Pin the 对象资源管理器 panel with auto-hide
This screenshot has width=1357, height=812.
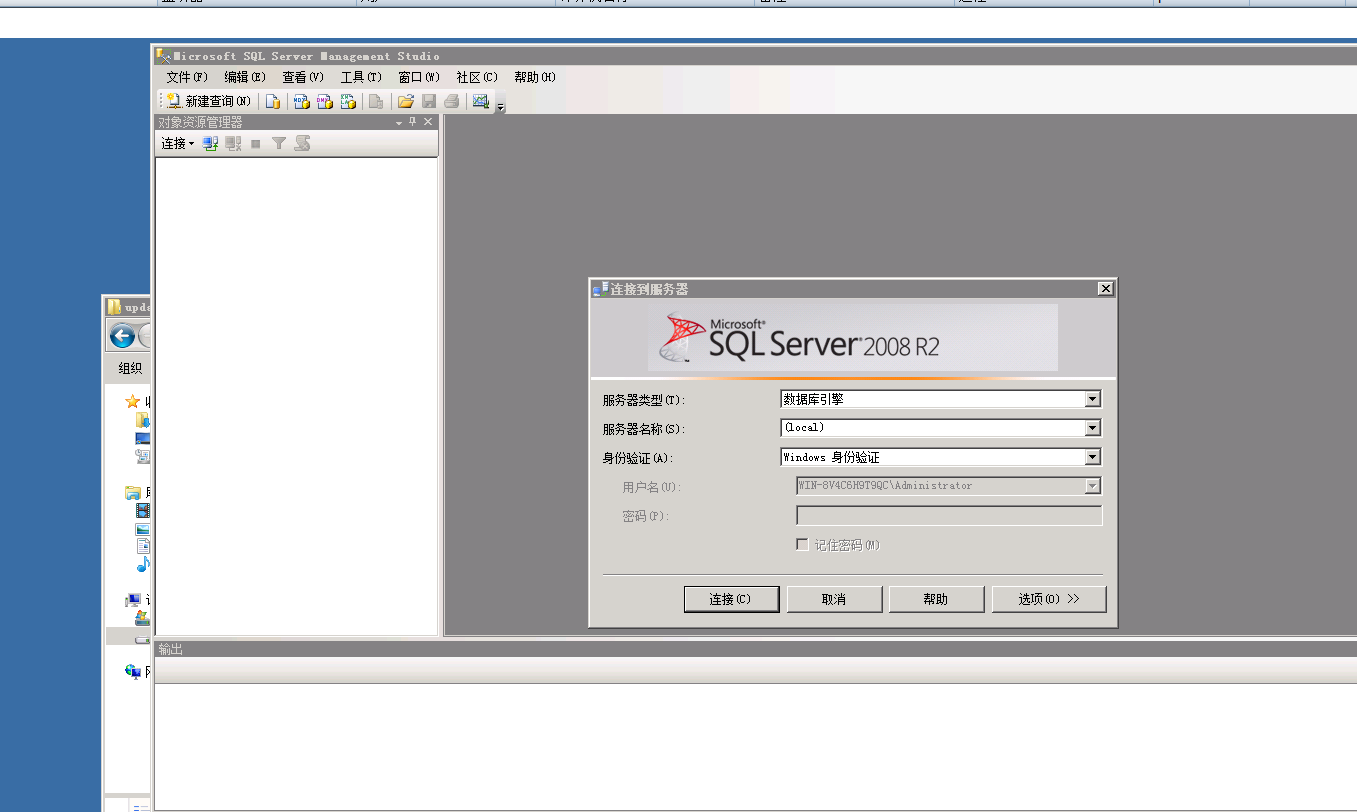(412, 122)
